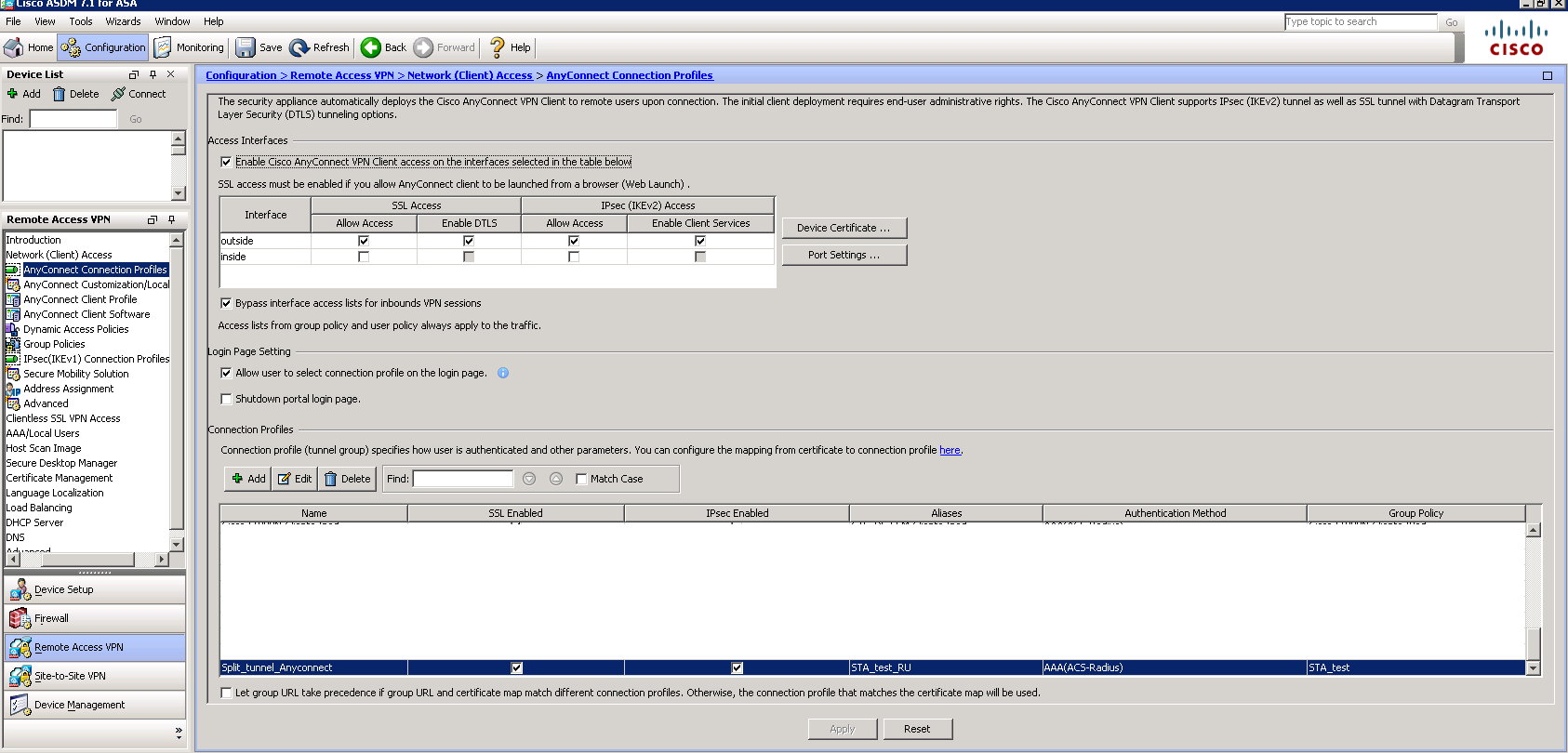This screenshot has height=753, width=1568.
Task: Toggle Allow user to select connection profile
Action: [x=226, y=373]
